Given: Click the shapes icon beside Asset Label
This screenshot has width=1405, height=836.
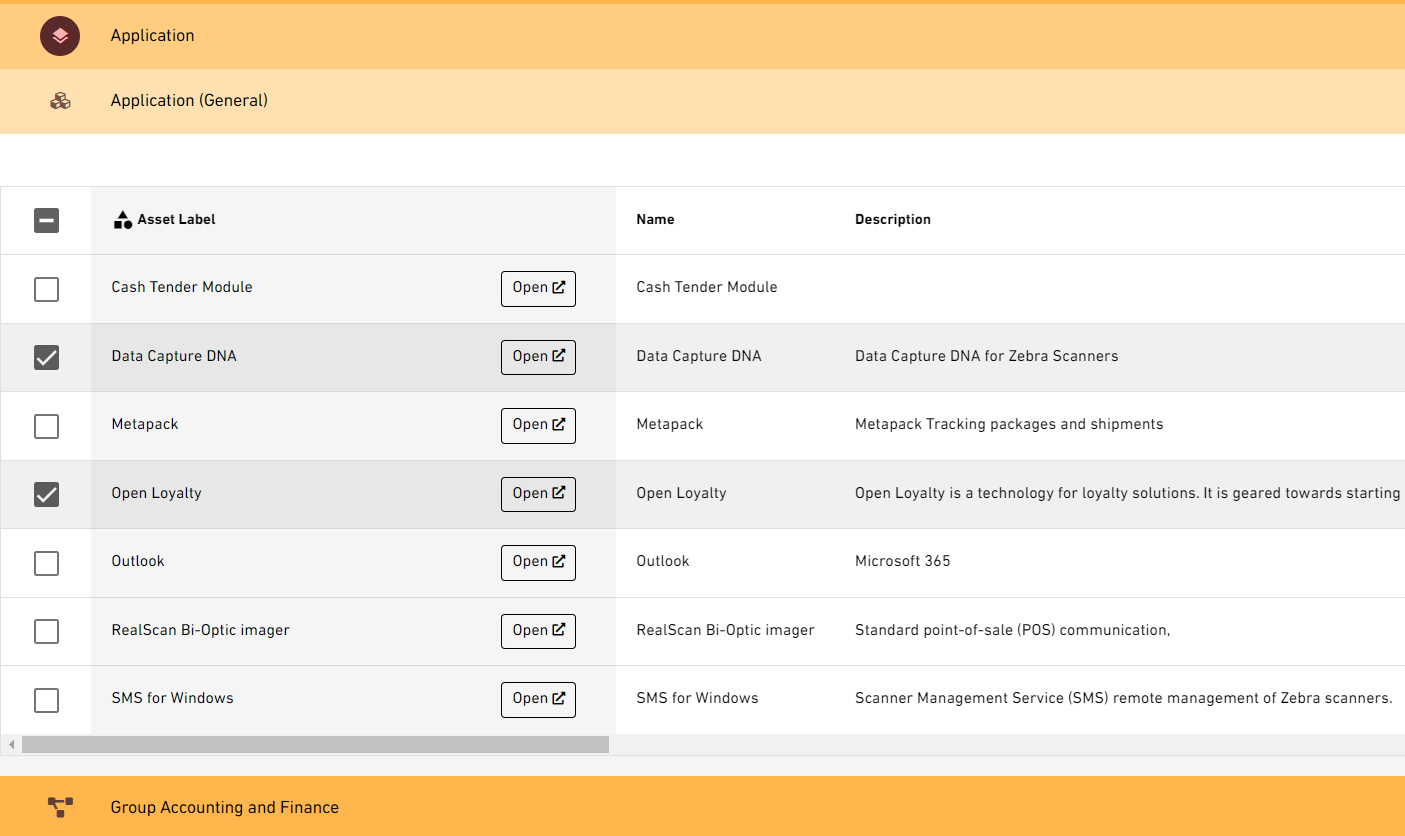Looking at the screenshot, I should (123, 220).
